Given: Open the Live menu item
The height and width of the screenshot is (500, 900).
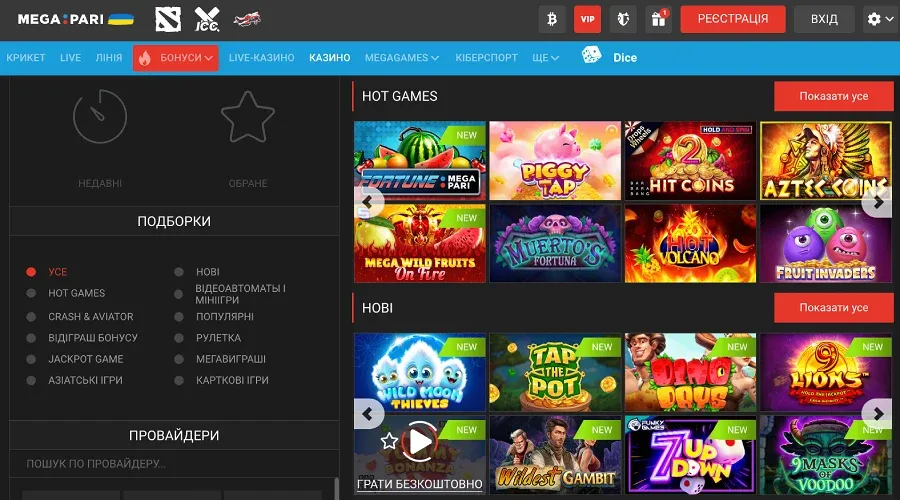Looking at the screenshot, I should point(71,58).
